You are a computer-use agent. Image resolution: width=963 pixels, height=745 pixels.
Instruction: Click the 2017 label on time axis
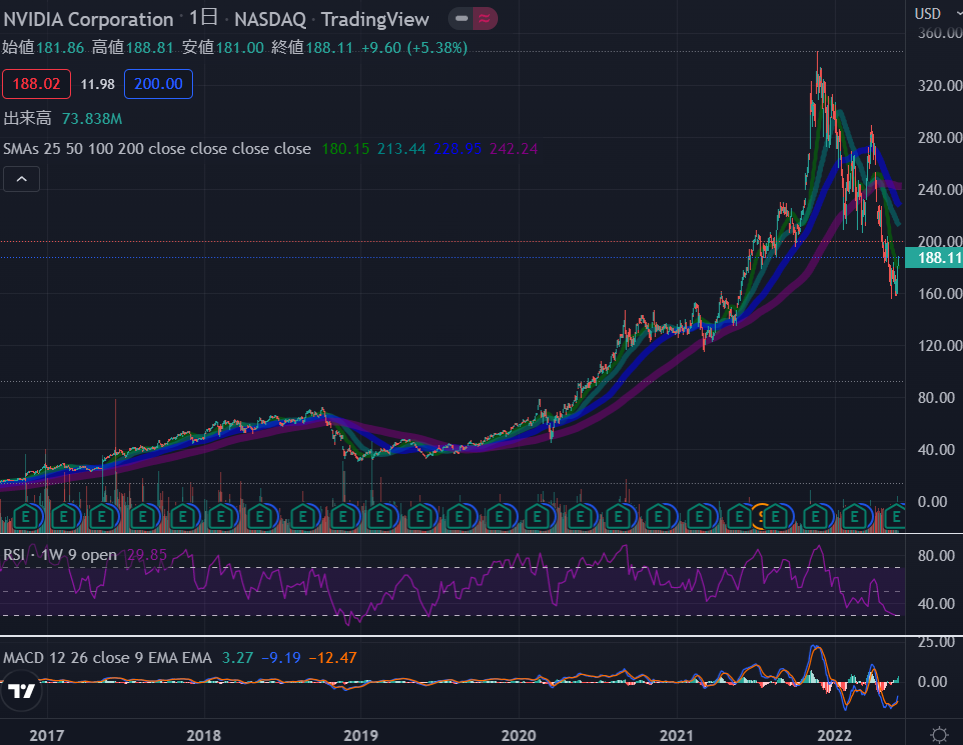47,735
